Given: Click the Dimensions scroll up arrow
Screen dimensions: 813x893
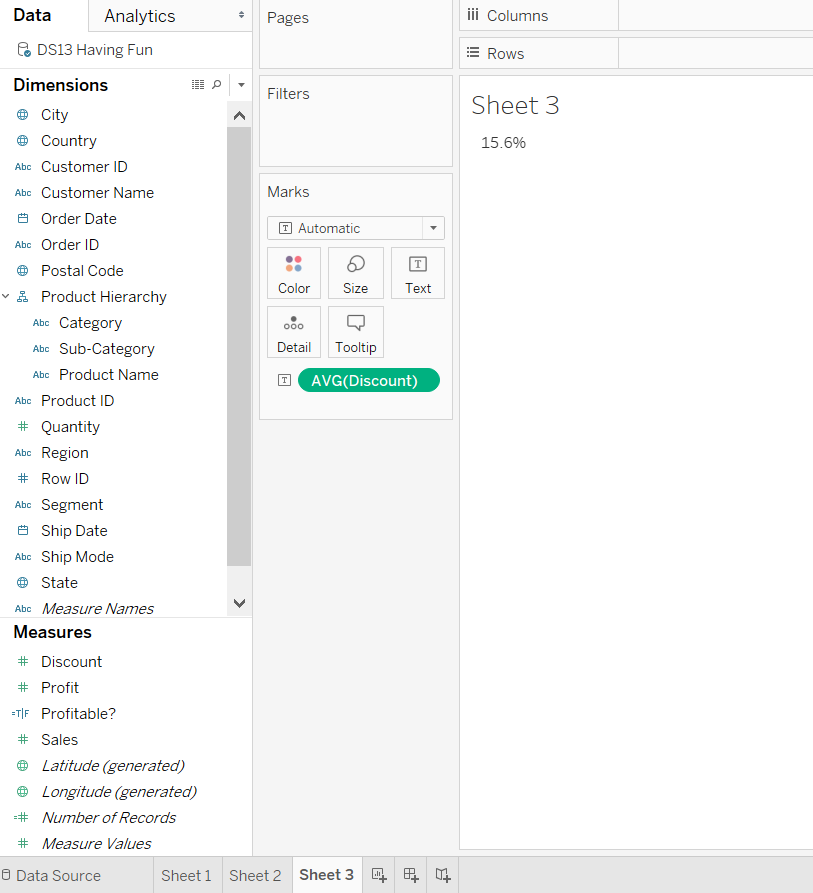Looking at the screenshot, I should 239,116.
